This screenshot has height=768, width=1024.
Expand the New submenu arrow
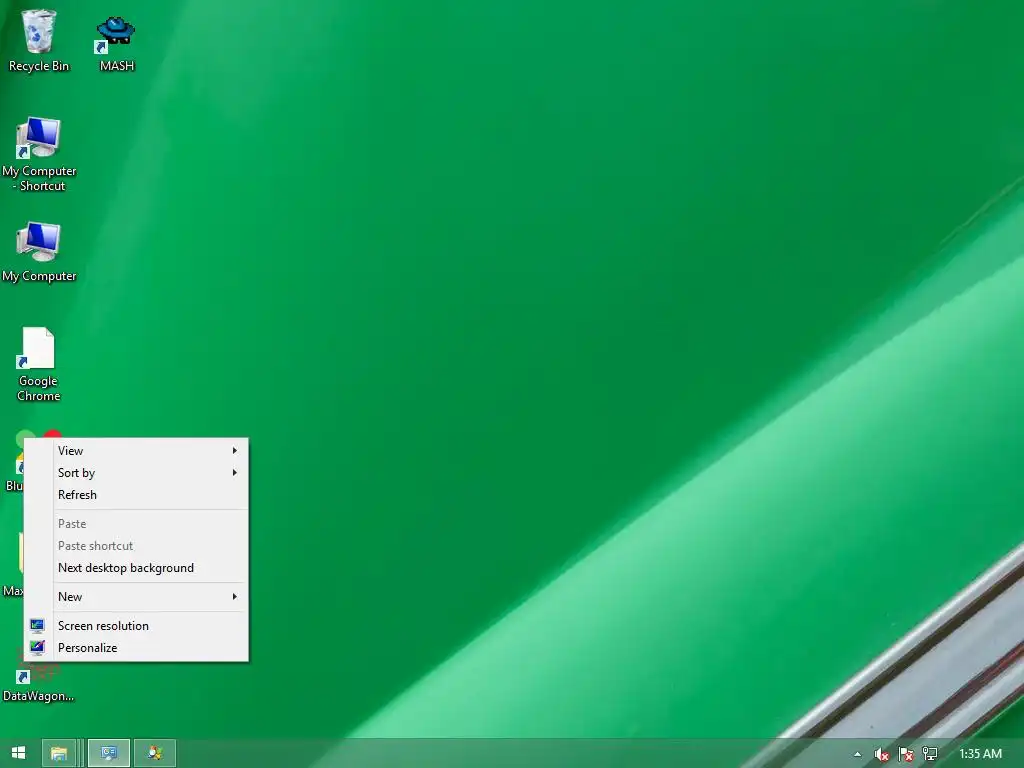pos(234,597)
